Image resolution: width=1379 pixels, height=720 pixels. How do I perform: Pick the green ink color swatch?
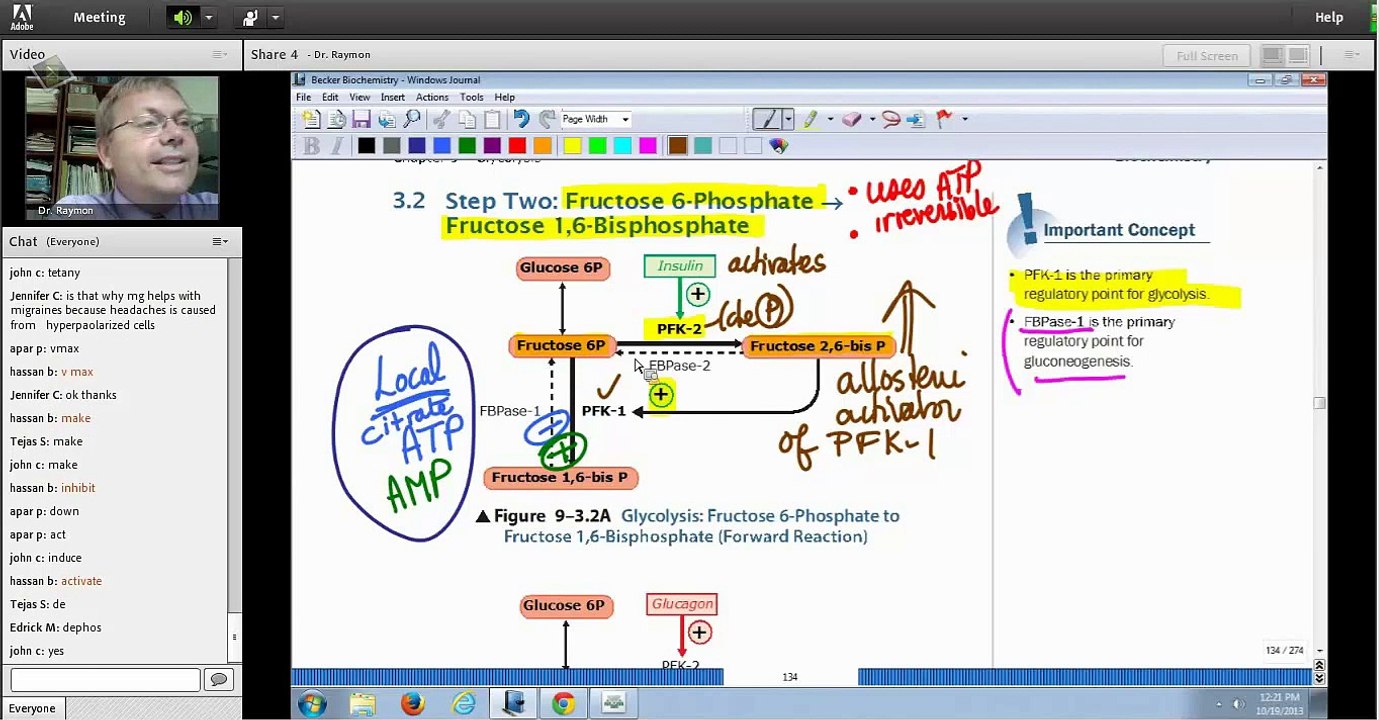pos(467,146)
